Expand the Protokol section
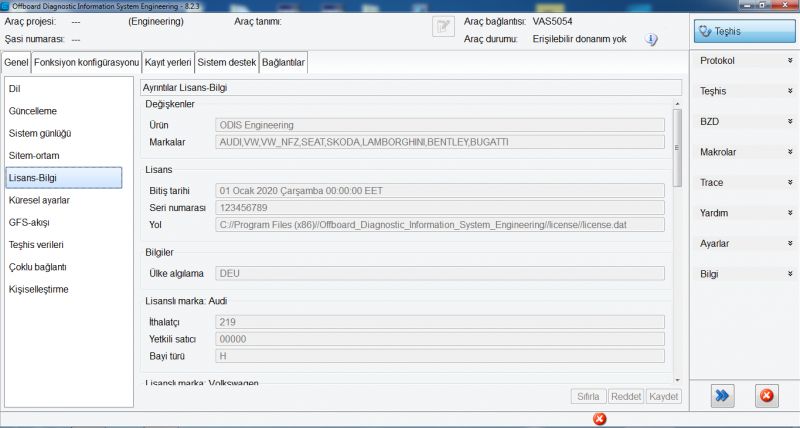Screen dimensions: 800x428 [x=743, y=61]
